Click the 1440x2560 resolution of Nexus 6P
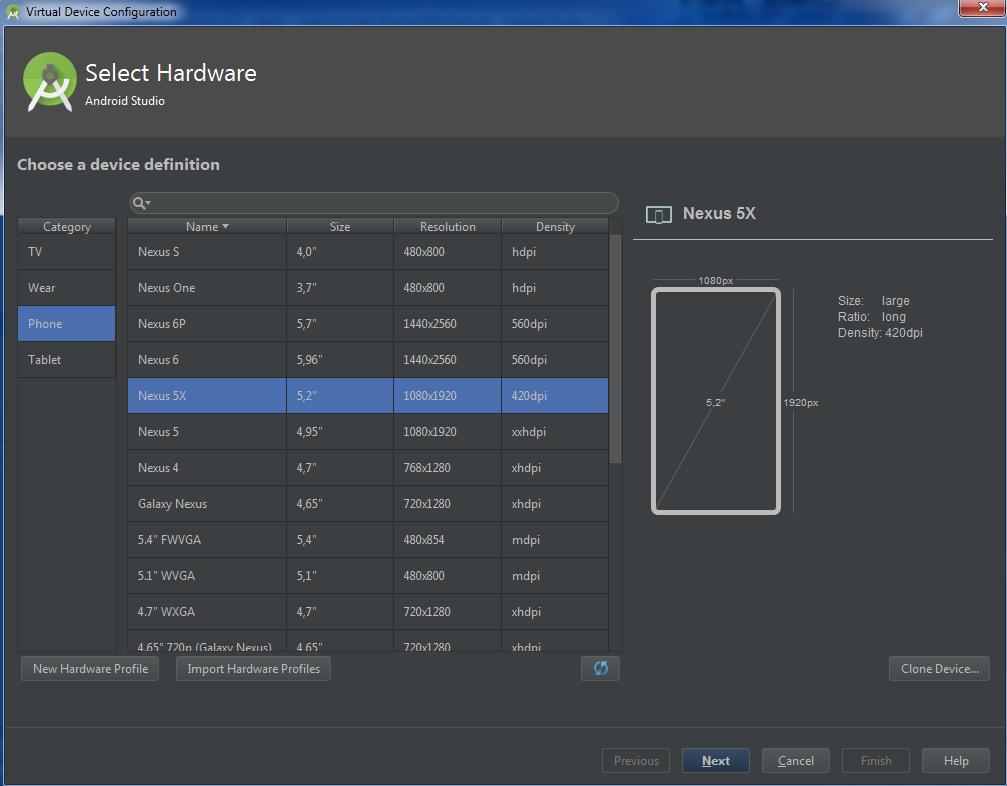1007x786 pixels. pos(447,324)
